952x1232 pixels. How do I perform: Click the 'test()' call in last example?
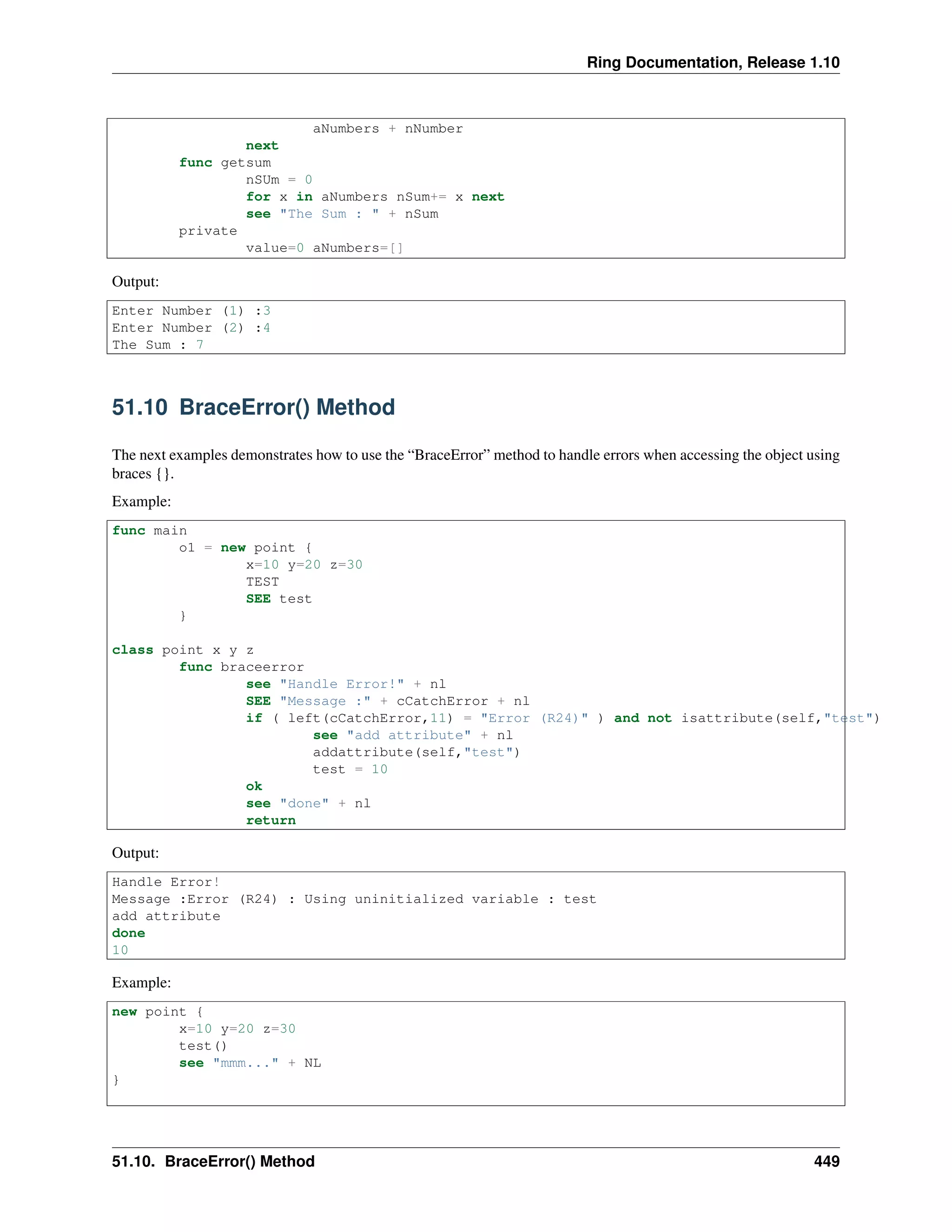pos(203,1047)
